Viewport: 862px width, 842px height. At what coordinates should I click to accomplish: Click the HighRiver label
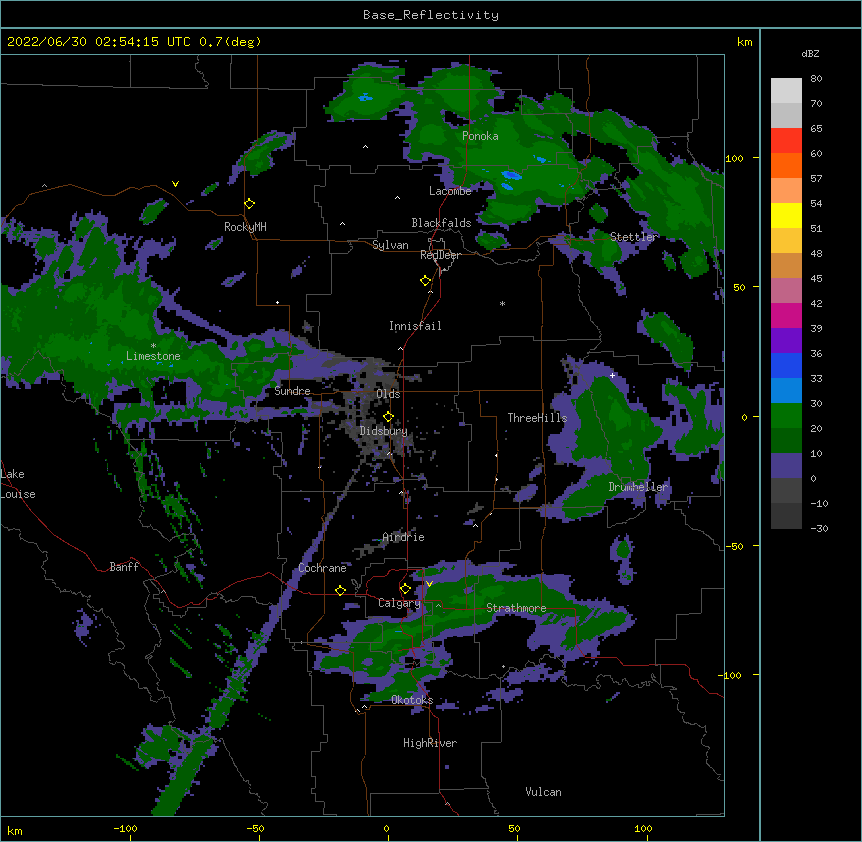point(430,743)
